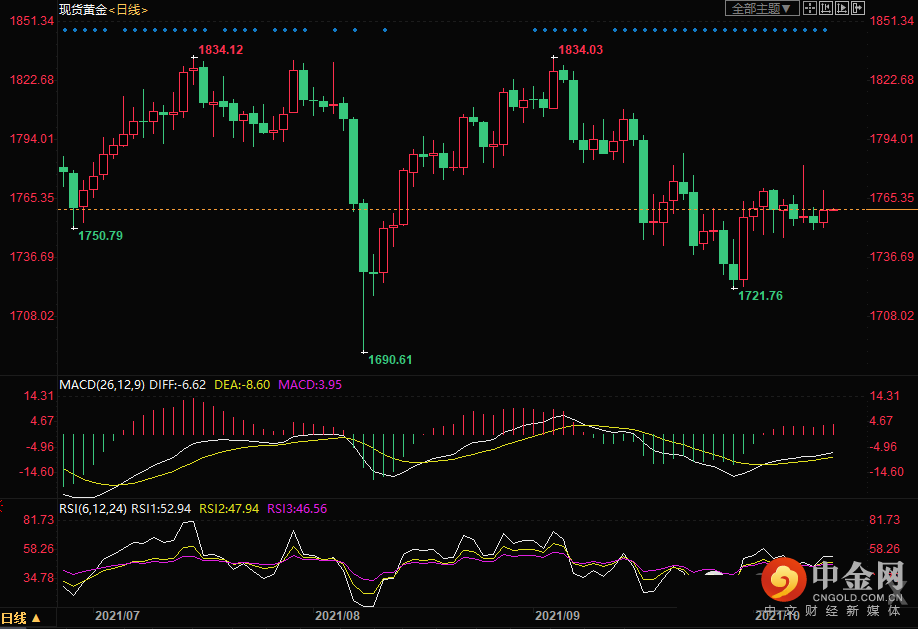
Task: Click the axis play-forward chart icon
Action: [x=842, y=8]
